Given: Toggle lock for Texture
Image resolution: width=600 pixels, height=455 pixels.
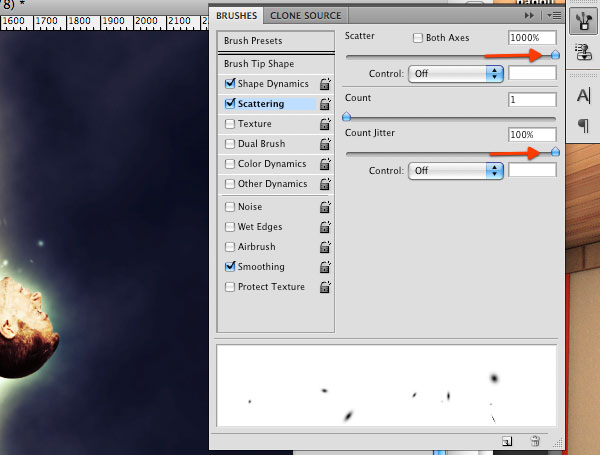Looking at the screenshot, I should click(x=325, y=124).
